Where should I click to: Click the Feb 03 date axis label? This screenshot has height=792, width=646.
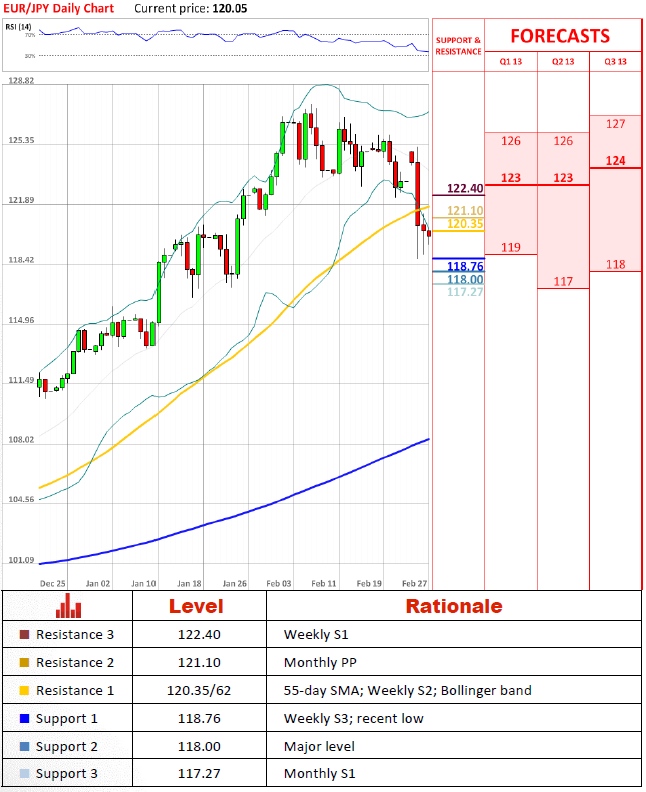(x=279, y=583)
